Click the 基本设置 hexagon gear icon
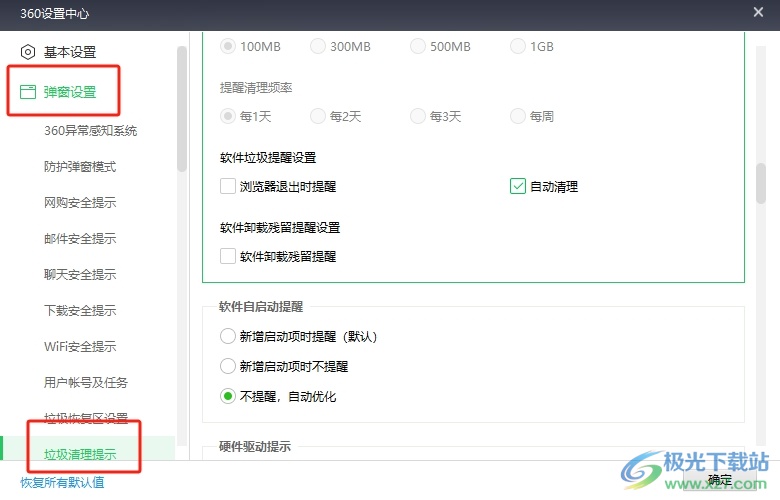This screenshot has width=780, height=500. (x=28, y=52)
